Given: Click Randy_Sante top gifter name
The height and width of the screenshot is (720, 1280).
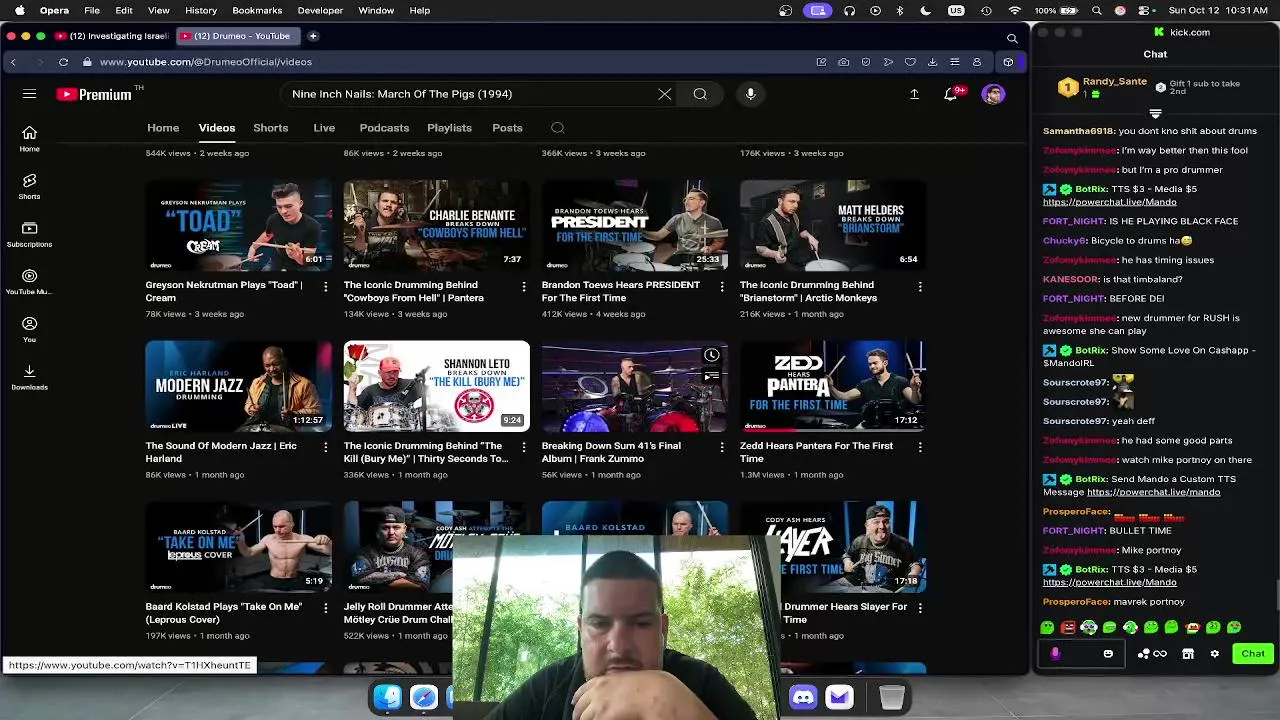Looking at the screenshot, I should pyautogui.click(x=1114, y=82).
